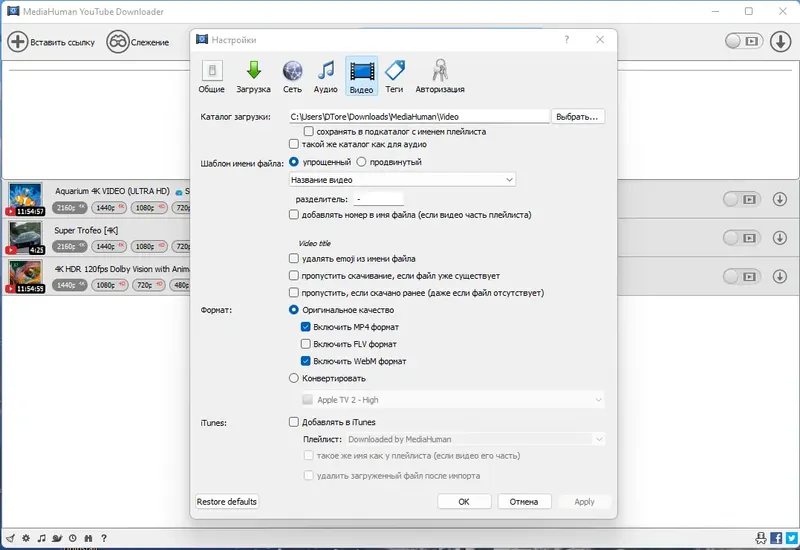Click the Facebook icon in status bar
The image size is (800, 550).
point(776,538)
